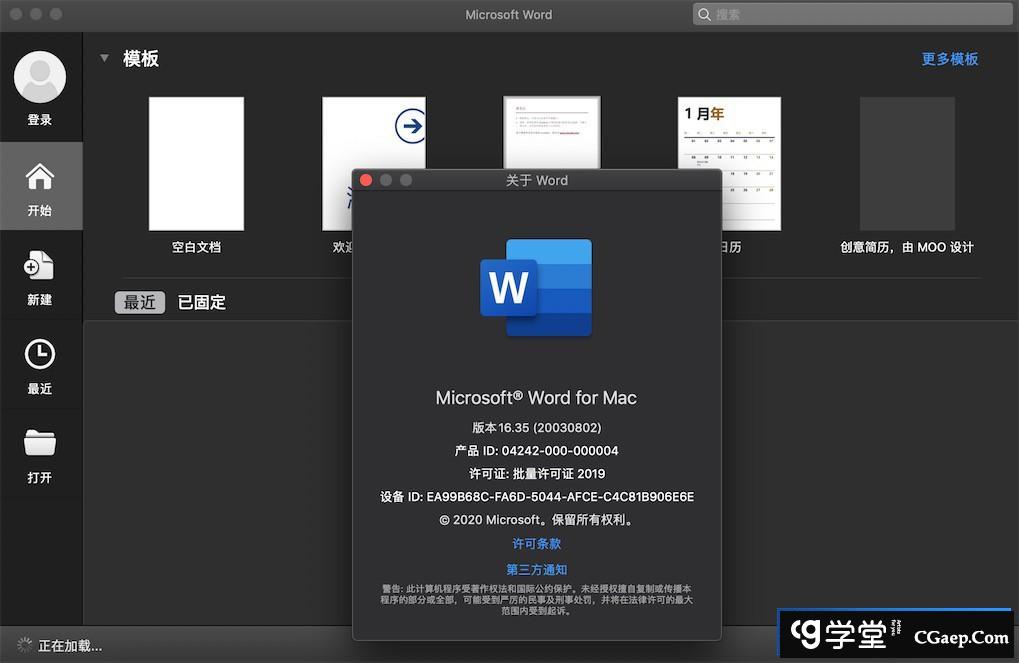Switch to the 最近 tab
The height and width of the screenshot is (663, 1019).
pyautogui.click(x=140, y=302)
